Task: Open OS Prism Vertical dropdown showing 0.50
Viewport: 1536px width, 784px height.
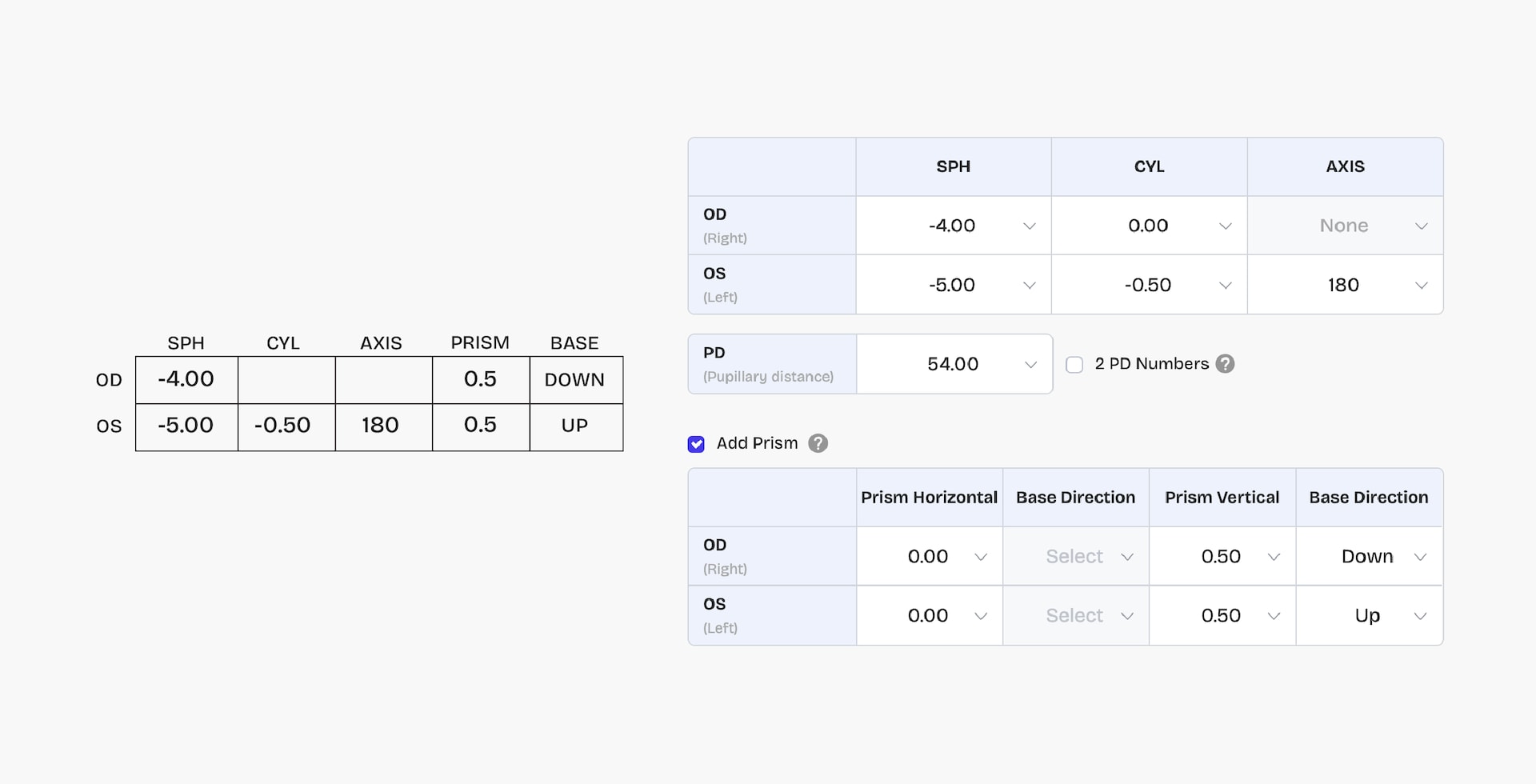Action: tap(1222, 616)
